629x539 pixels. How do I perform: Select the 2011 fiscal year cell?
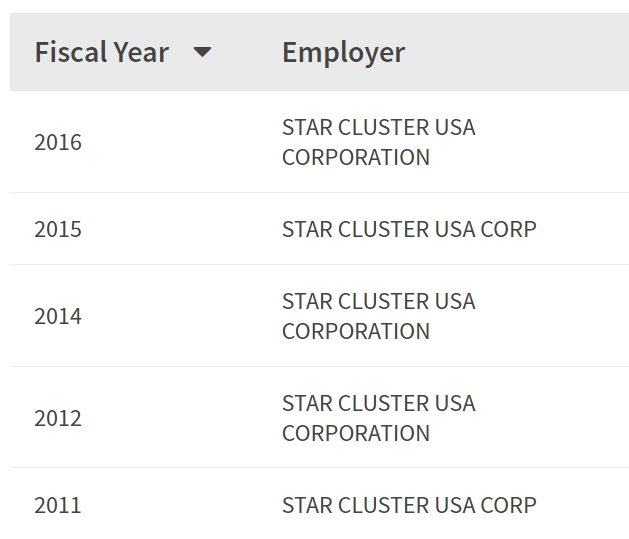(x=58, y=505)
